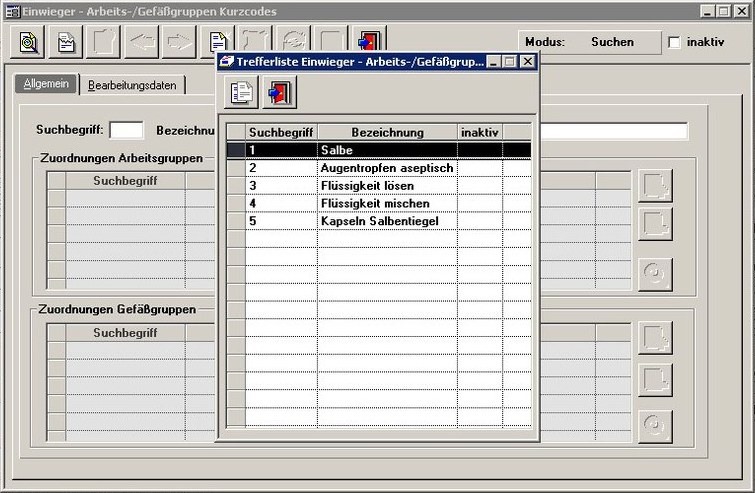The width and height of the screenshot is (755, 493).
Task: Click Suchbegriff cell with value 3
Action: pos(281,186)
